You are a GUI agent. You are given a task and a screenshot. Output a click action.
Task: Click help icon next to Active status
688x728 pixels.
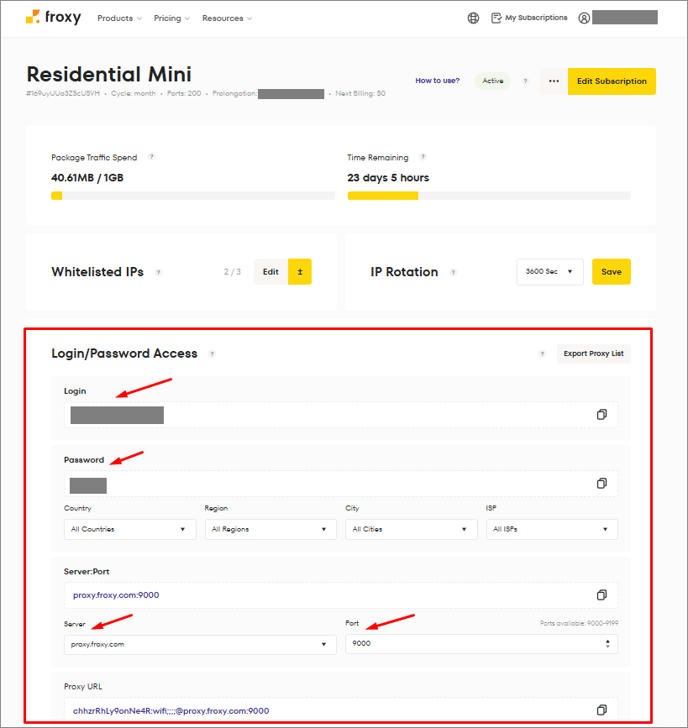click(526, 81)
